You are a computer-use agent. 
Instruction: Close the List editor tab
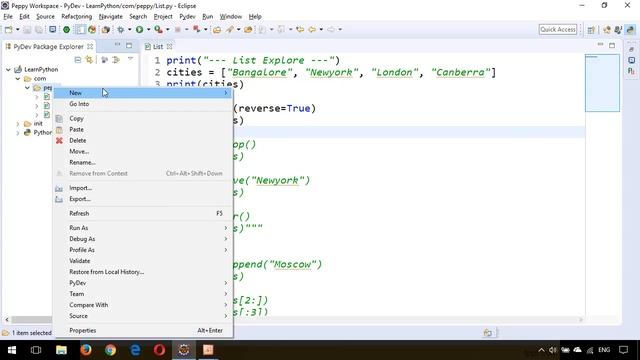[x=169, y=47]
